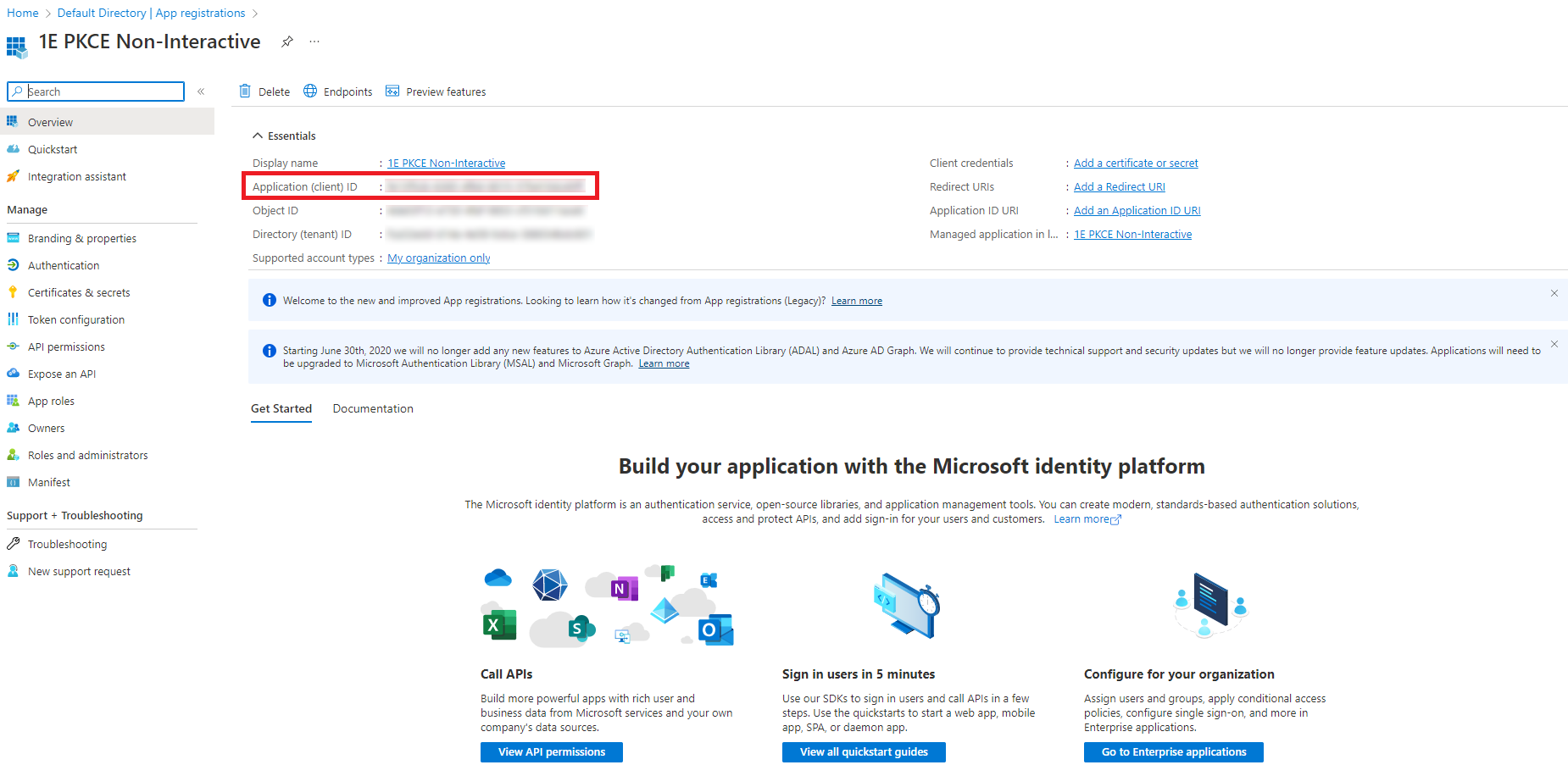
Task: Click the New support request person icon
Action: click(x=13, y=571)
